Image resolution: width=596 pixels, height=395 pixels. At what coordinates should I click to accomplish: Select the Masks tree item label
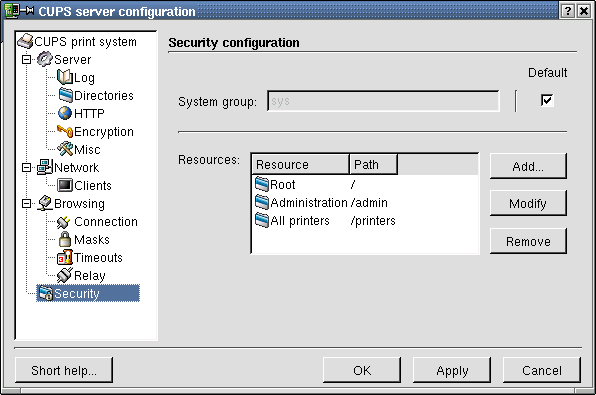tap(92, 240)
